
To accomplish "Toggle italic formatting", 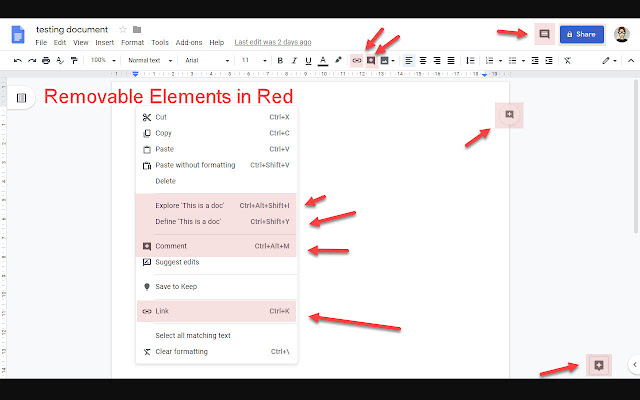I will [294, 60].
